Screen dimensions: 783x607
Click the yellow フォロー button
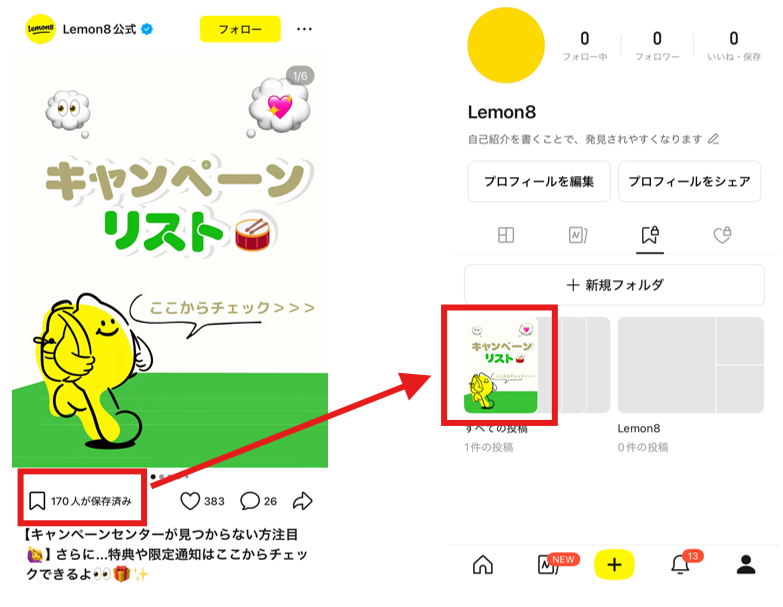[240, 29]
